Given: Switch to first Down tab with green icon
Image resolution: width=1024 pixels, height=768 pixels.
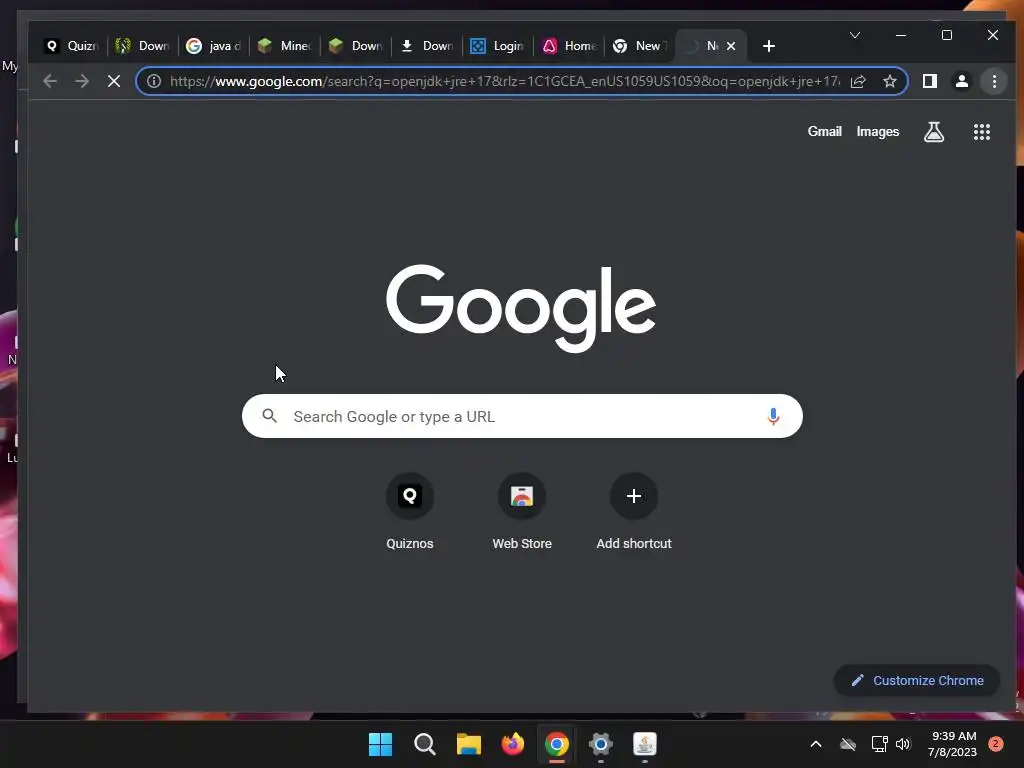Looking at the screenshot, I should 142,46.
